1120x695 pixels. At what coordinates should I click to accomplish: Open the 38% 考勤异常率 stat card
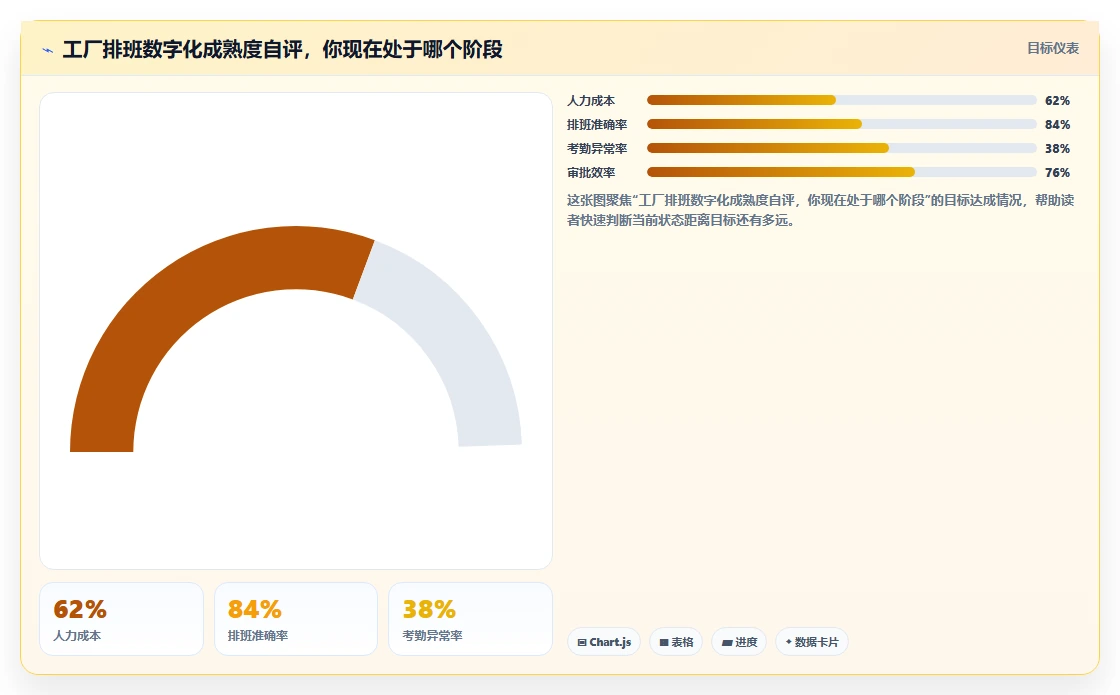coord(470,619)
